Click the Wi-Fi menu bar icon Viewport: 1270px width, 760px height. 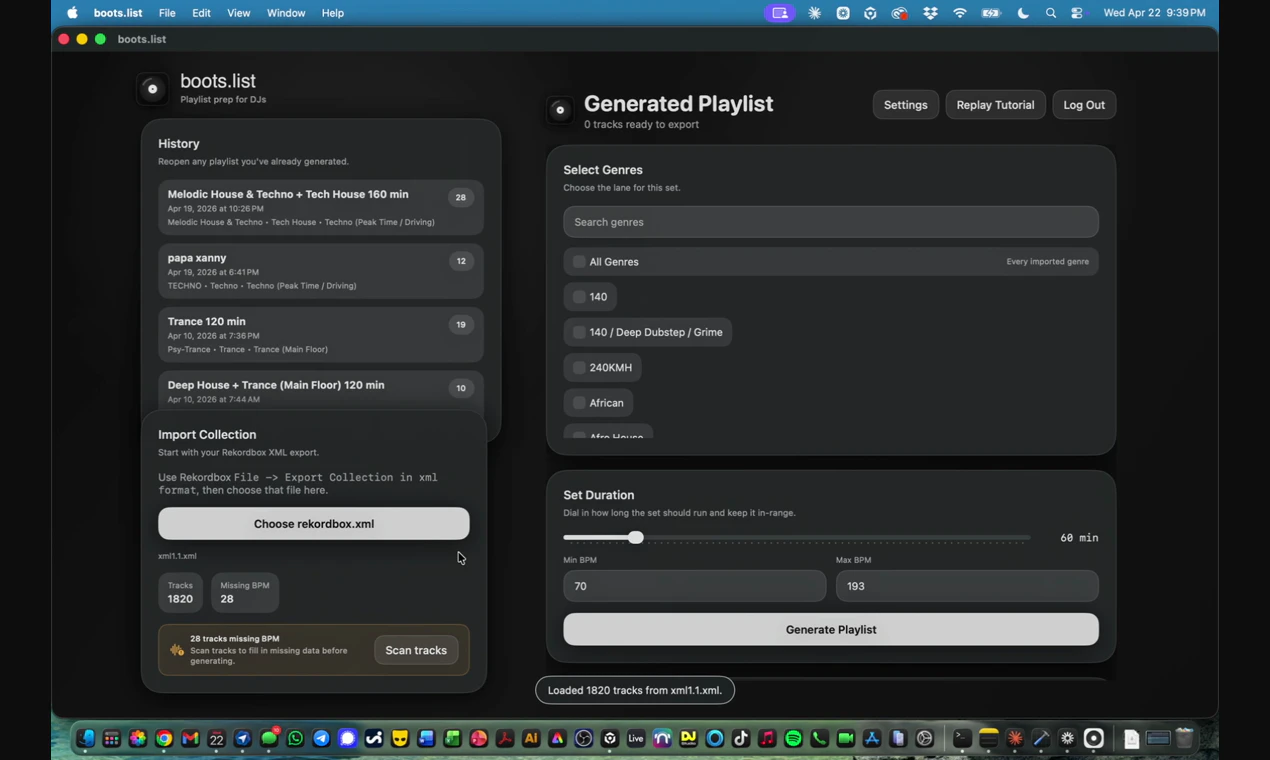click(959, 13)
